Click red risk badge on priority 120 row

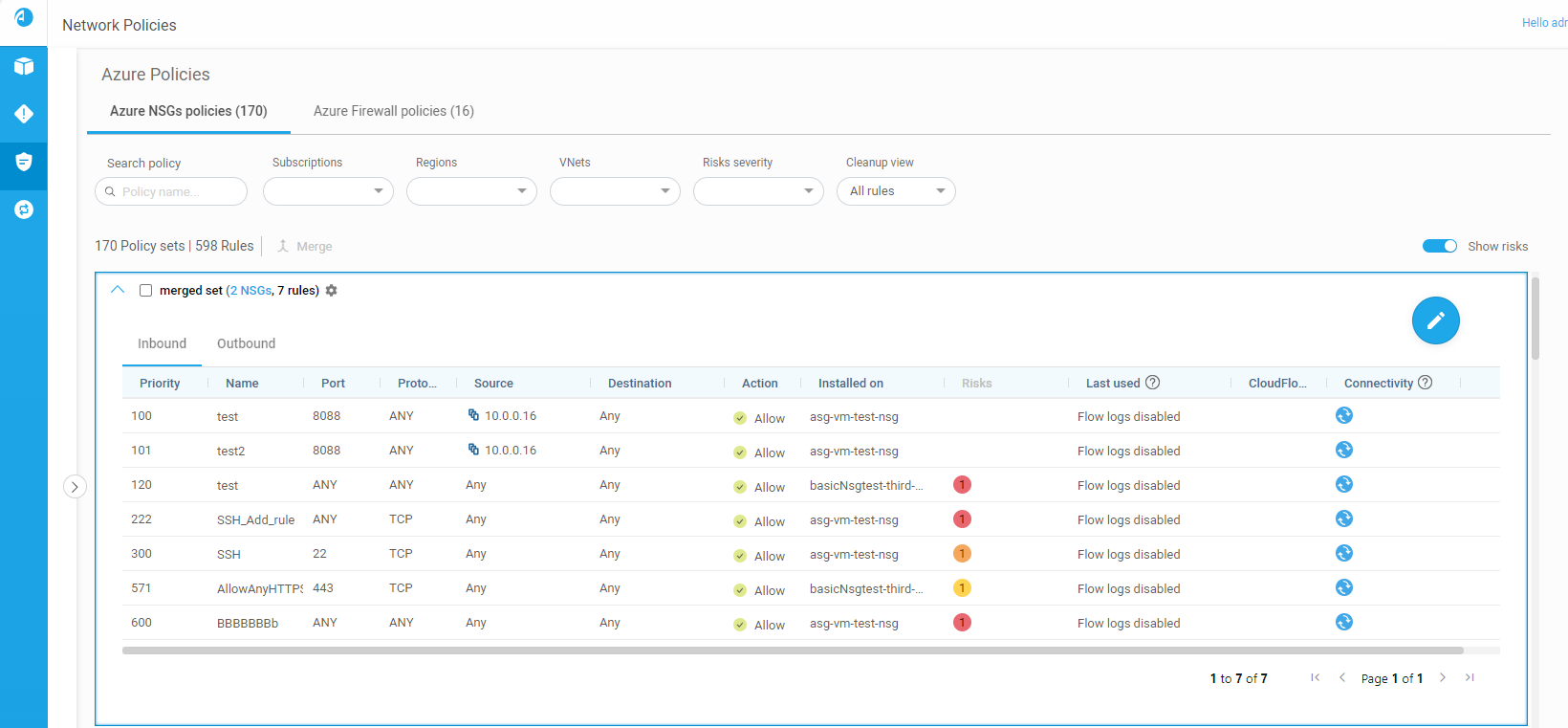[x=963, y=485]
